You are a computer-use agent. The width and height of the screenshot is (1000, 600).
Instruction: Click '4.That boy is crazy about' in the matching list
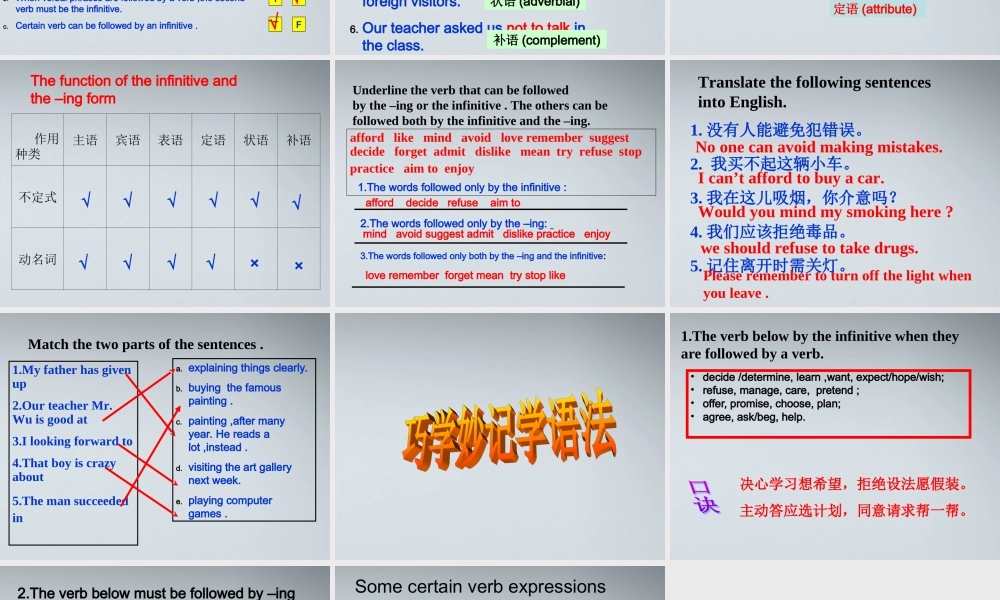pos(64,470)
